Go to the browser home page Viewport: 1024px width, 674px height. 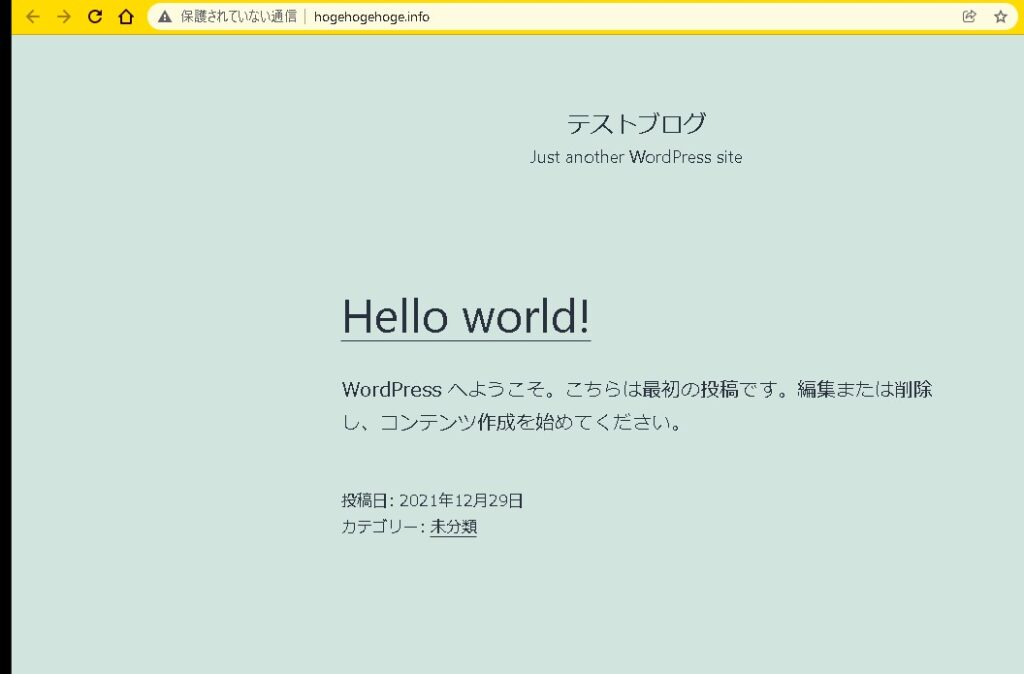click(x=126, y=17)
